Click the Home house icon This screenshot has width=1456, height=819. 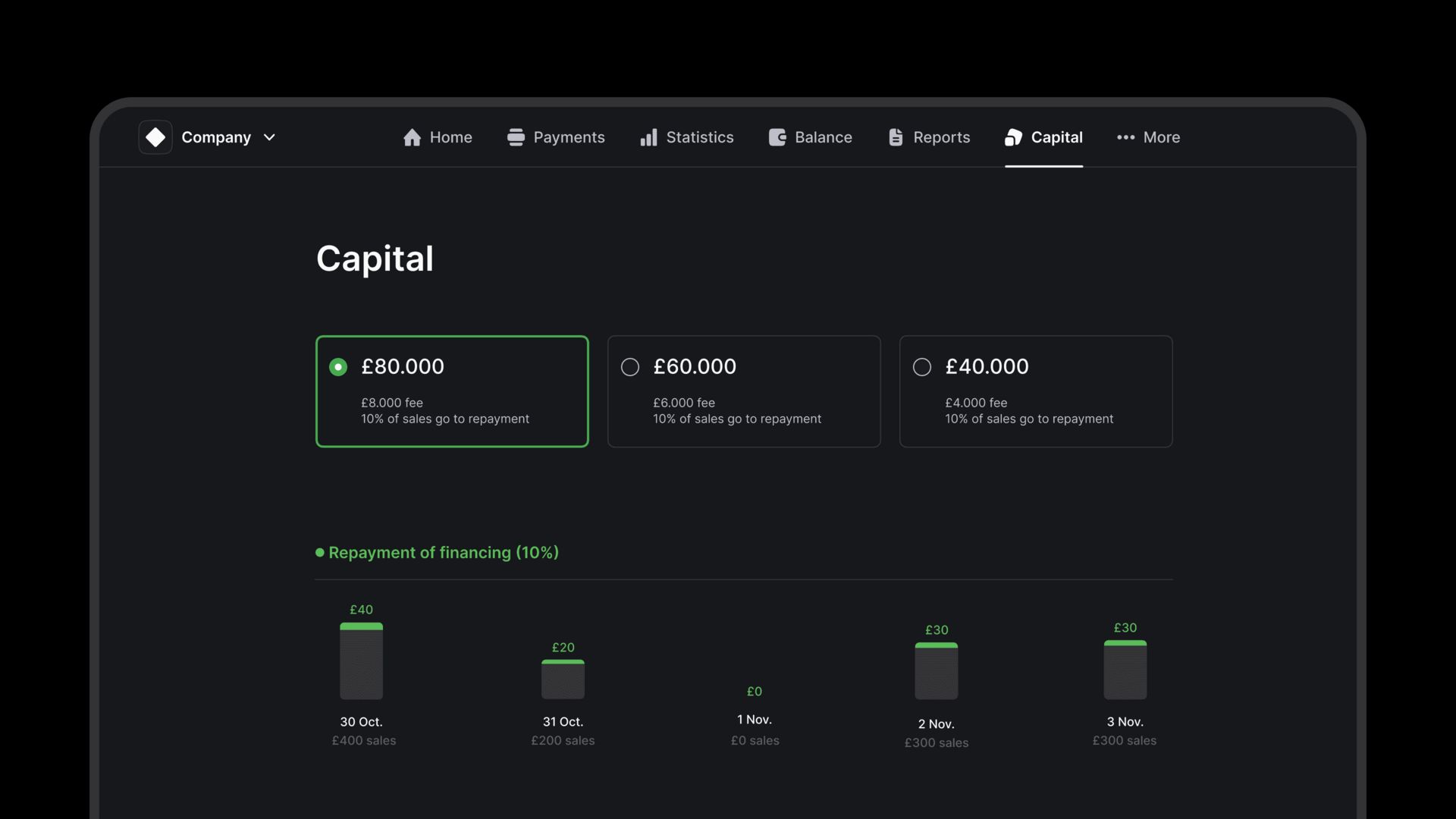pos(412,137)
